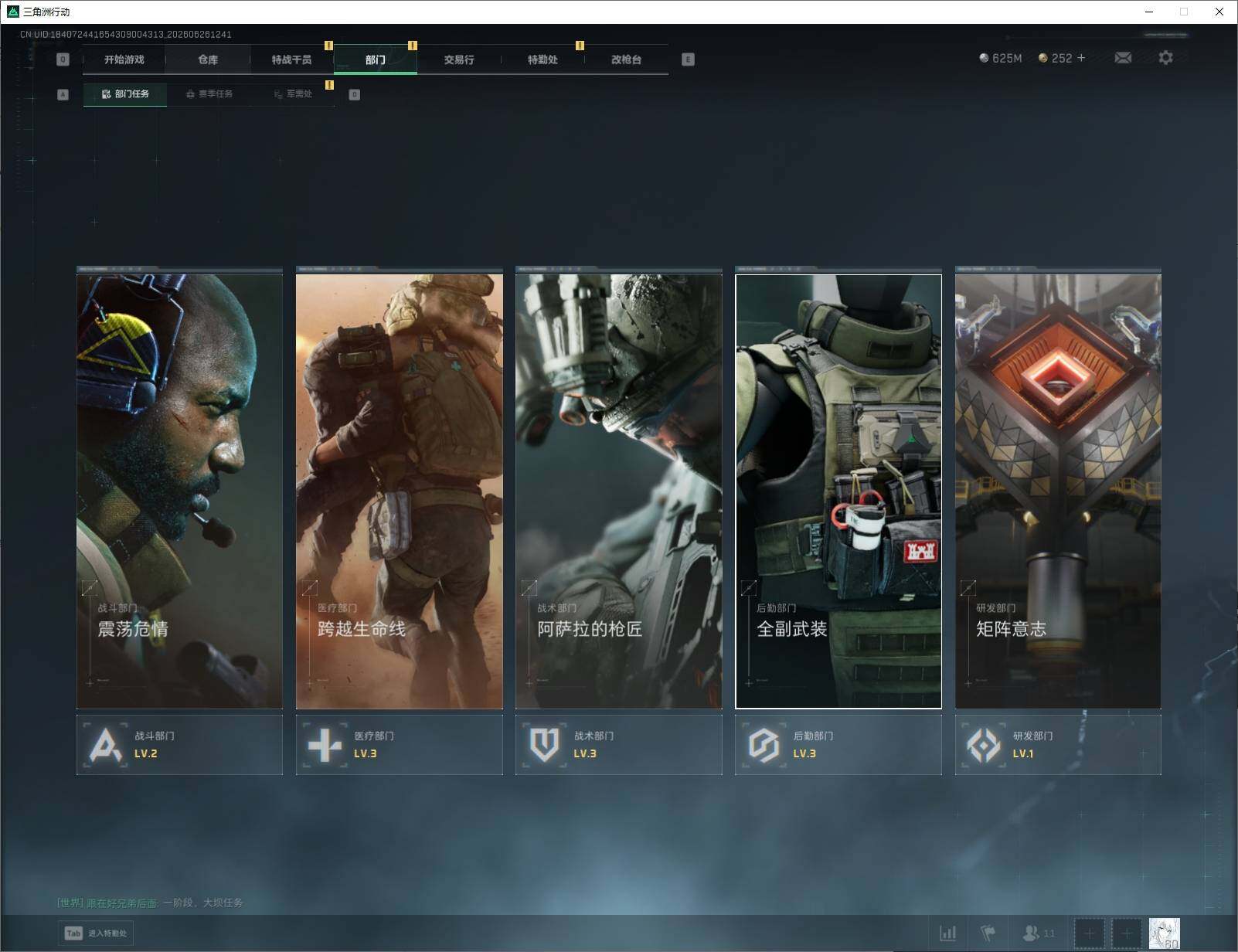Select the 研发部门 LV.1 button
This screenshot has height=952, width=1238.
click(x=1058, y=745)
